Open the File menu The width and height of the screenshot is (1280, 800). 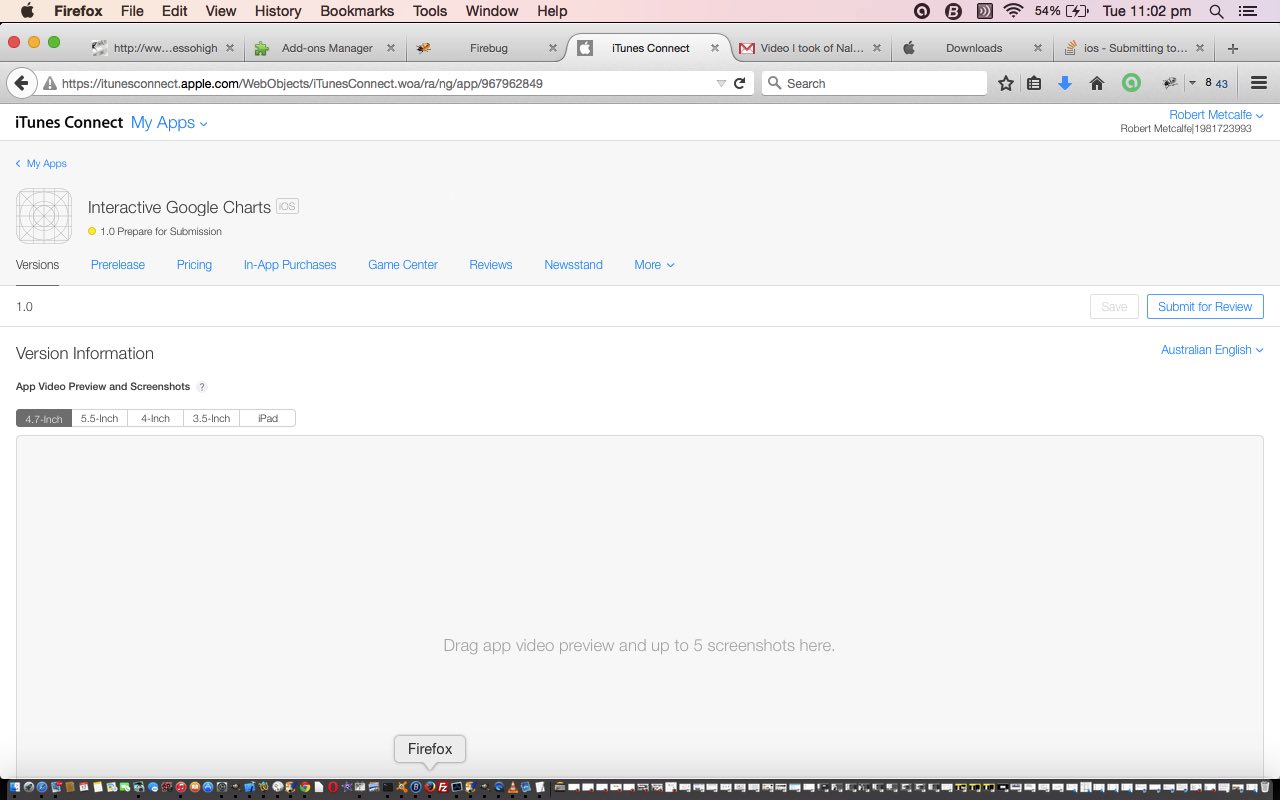pos(132,11)
